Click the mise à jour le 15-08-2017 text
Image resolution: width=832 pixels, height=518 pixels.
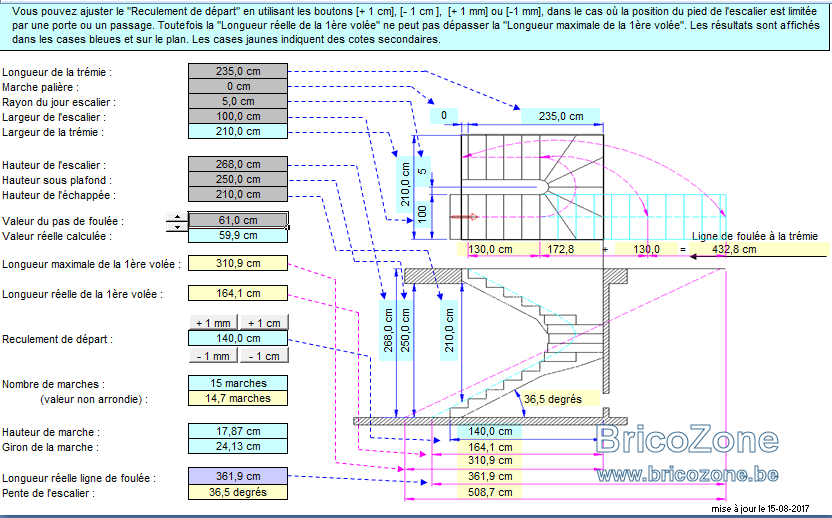click(x=760, y=508)
